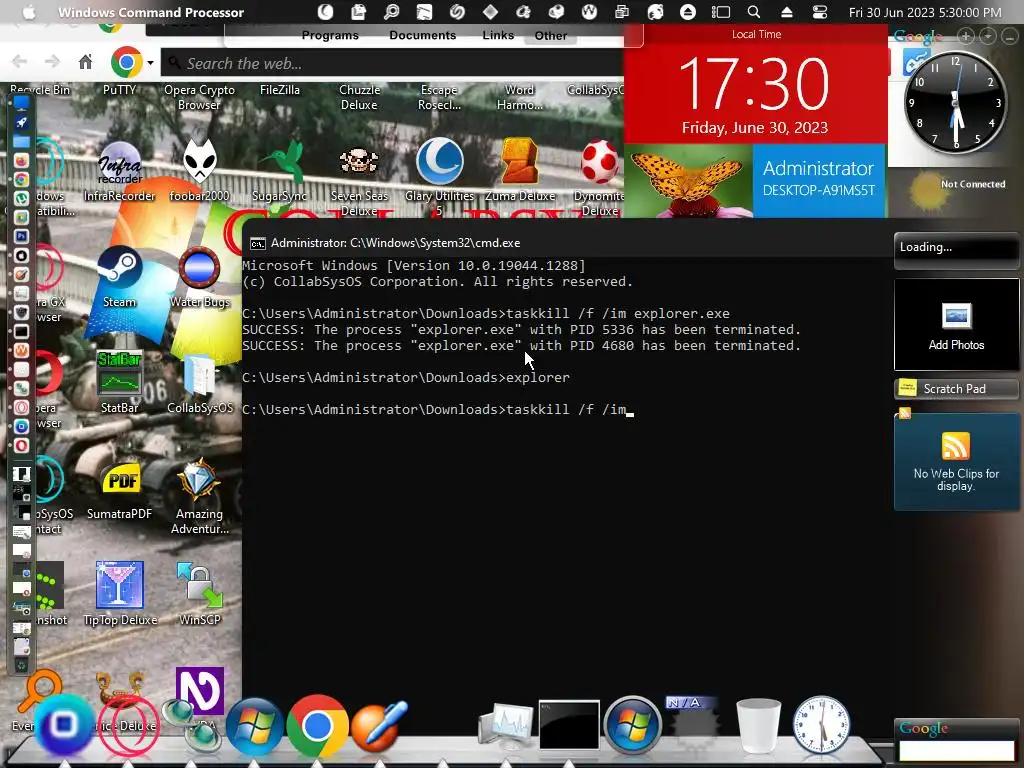Open the Steam desktop shortcut

[x=120, y=266]
